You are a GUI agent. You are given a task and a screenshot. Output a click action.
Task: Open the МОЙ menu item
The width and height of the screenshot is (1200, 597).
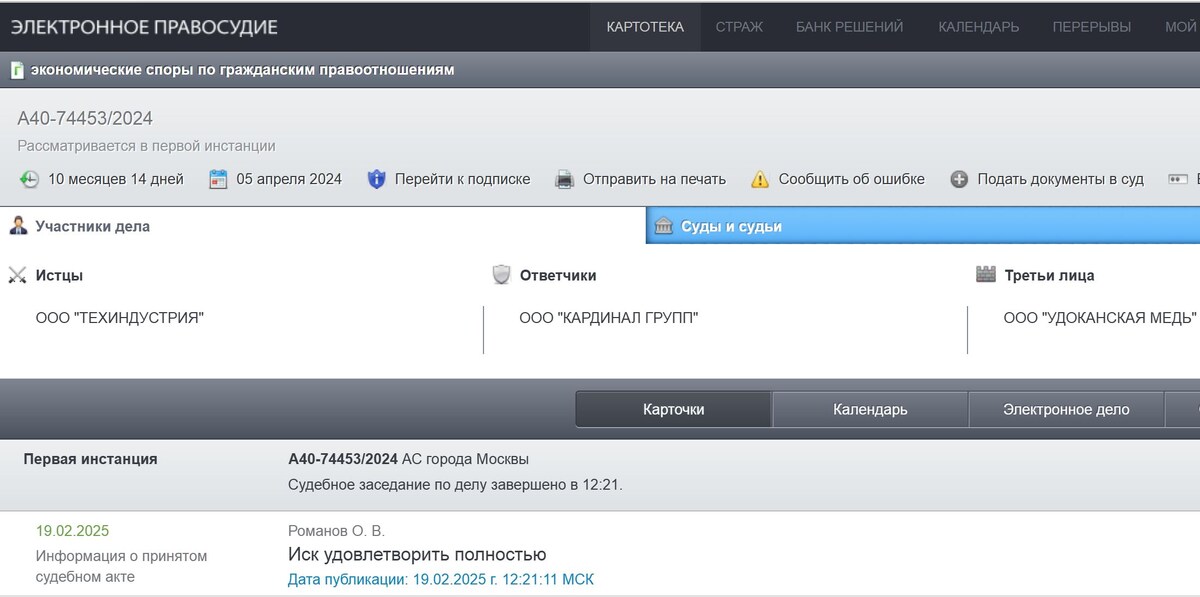1181,27
